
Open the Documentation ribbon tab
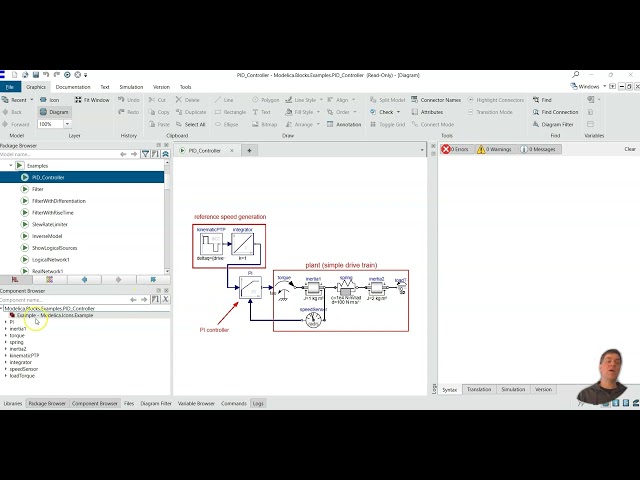pos(73,87)
